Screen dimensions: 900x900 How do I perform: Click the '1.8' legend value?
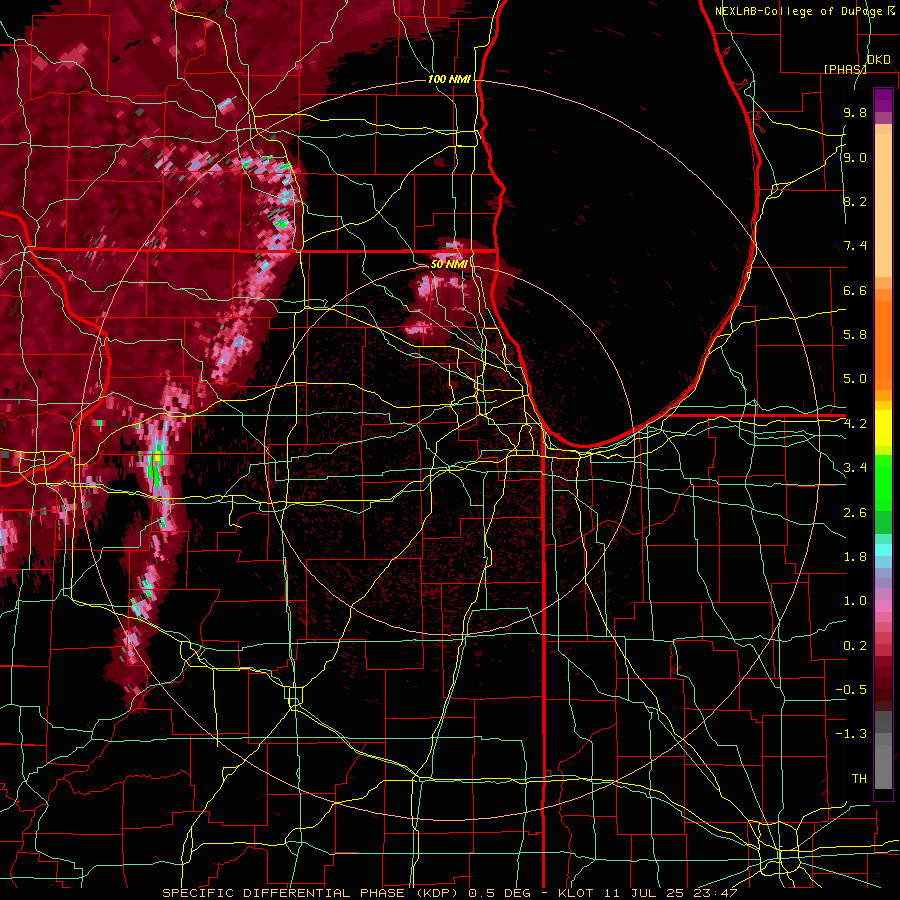click(x=855, y=557)
